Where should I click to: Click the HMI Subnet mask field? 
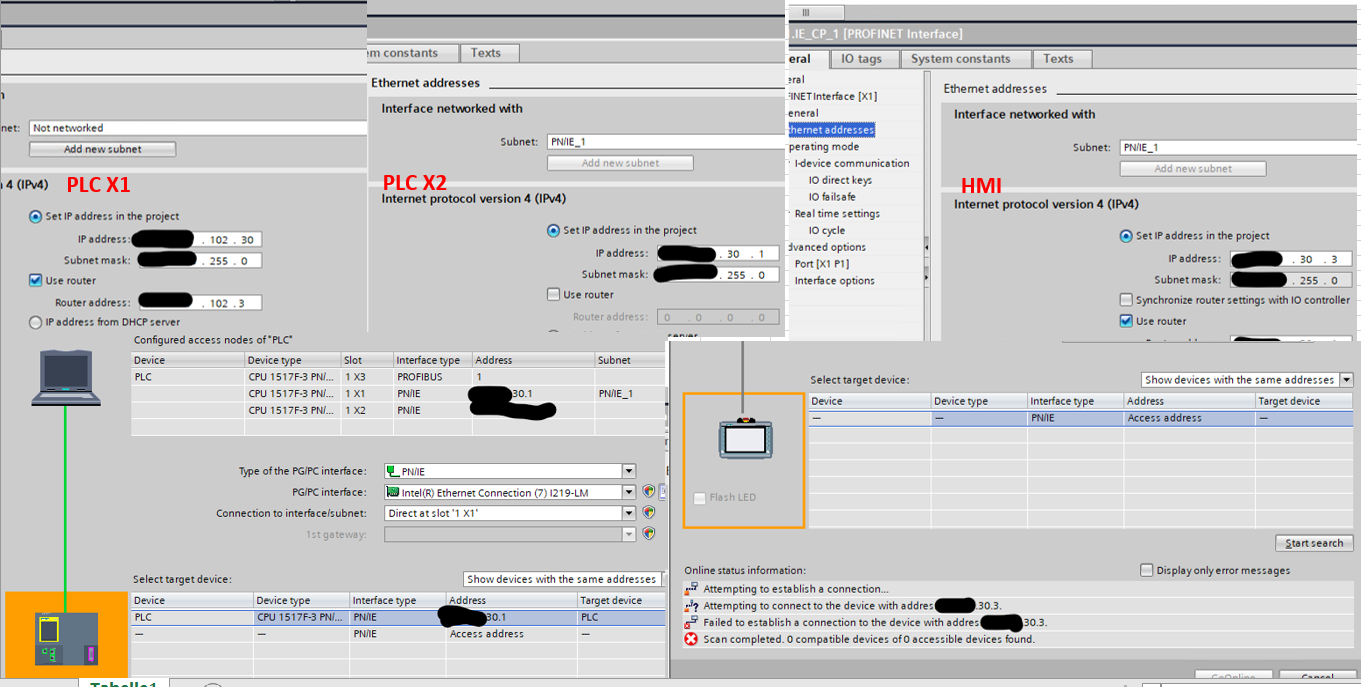click(x=1292, y=281)
